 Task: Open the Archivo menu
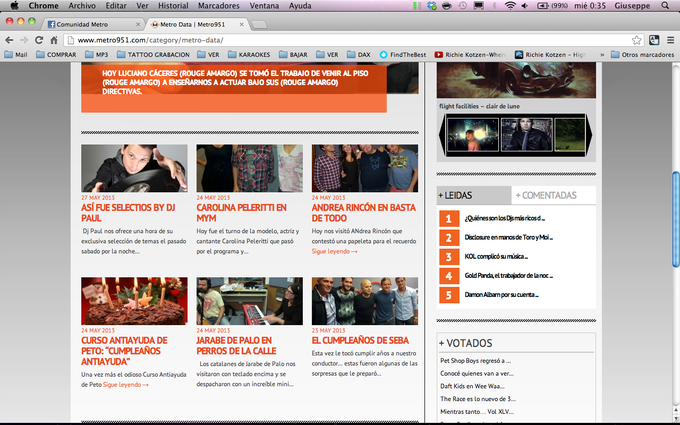[x=82, y=6]
